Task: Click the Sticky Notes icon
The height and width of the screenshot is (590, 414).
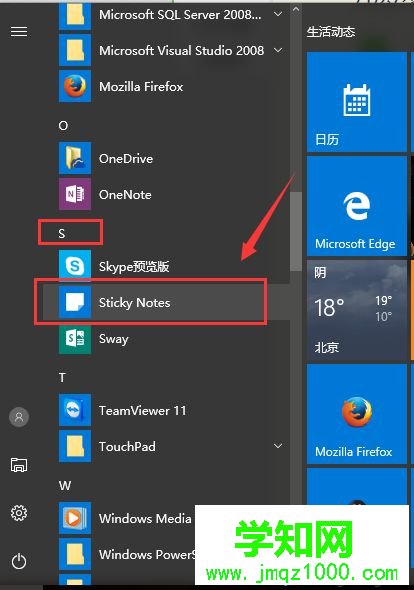Action: click(x=75, y=302)
